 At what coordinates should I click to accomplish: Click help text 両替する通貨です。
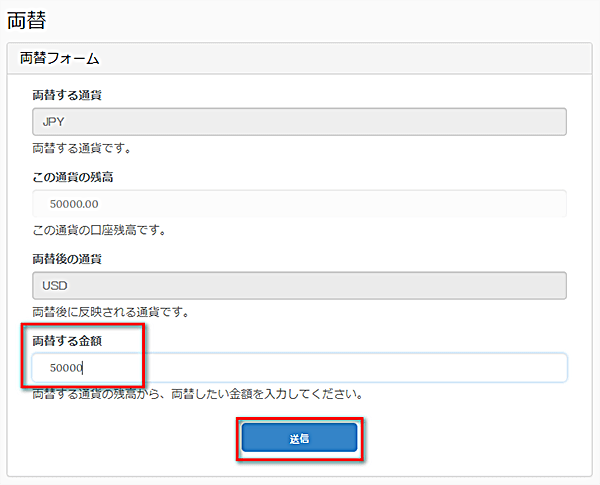coord(82,148)
